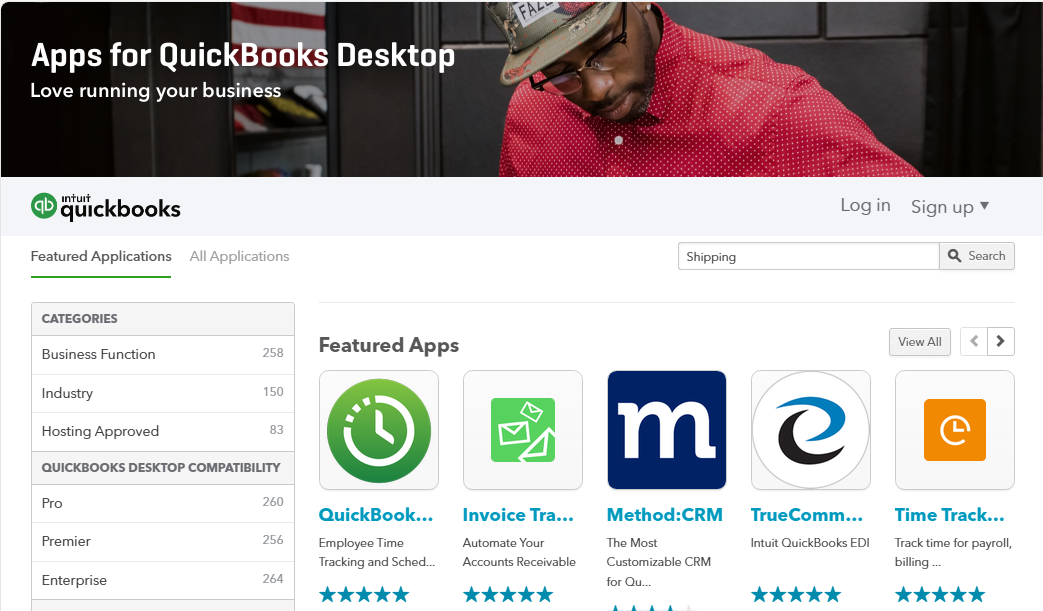This screenshot has height=611, width=1043.
Task: Click the magnifier Search button
Action: 976,256
